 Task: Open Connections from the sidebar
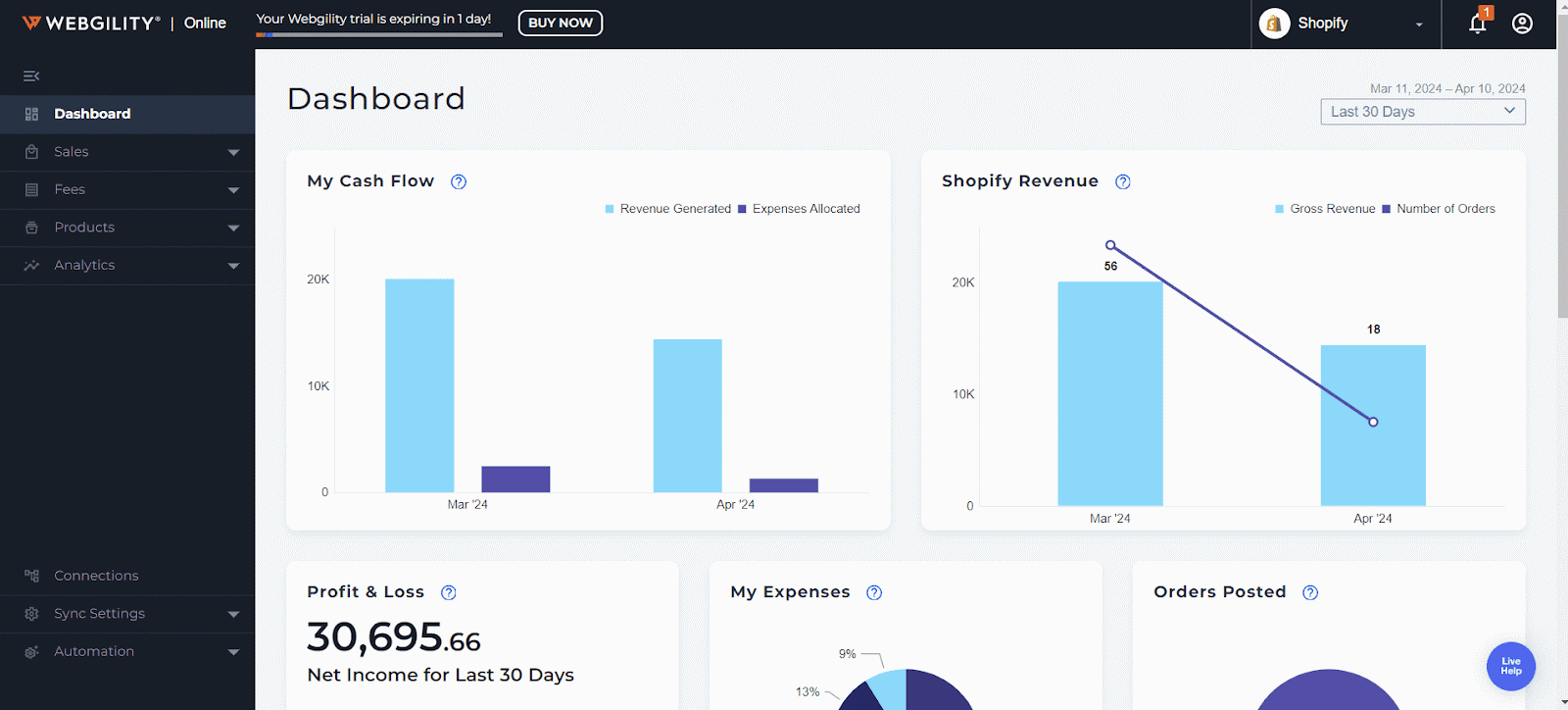[x=96, y=576]
